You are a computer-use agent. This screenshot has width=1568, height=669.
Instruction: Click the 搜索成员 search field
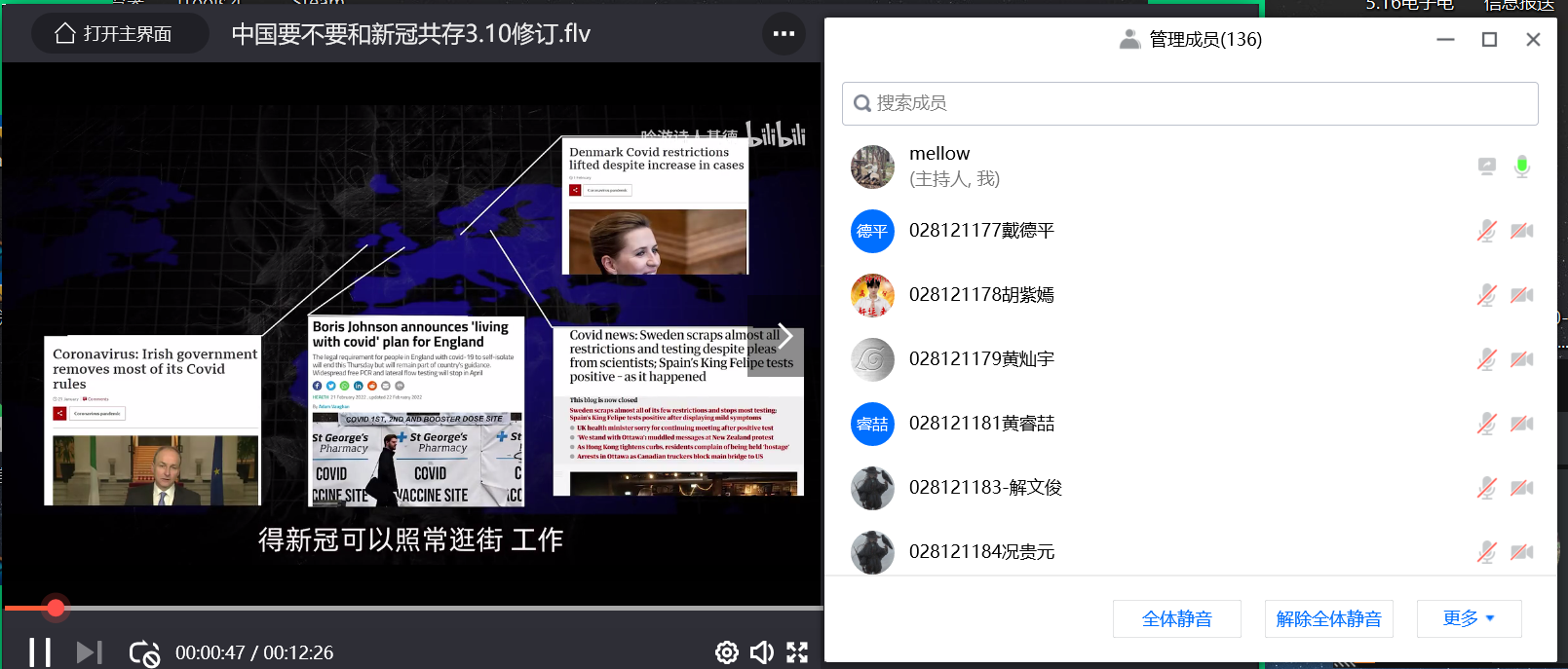(x=1189, y=103)
